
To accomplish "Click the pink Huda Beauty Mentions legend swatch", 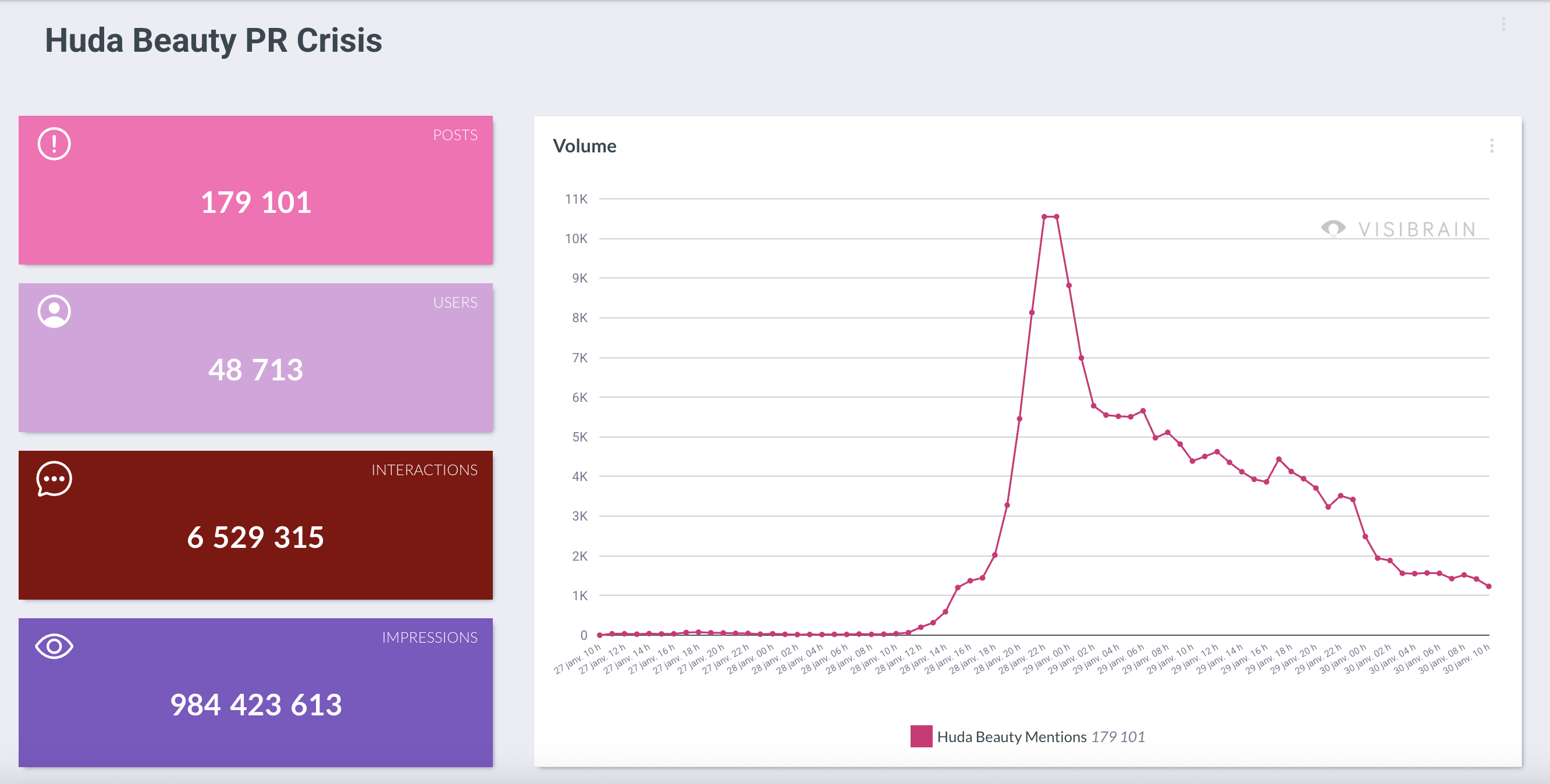I will coord(920,736).
